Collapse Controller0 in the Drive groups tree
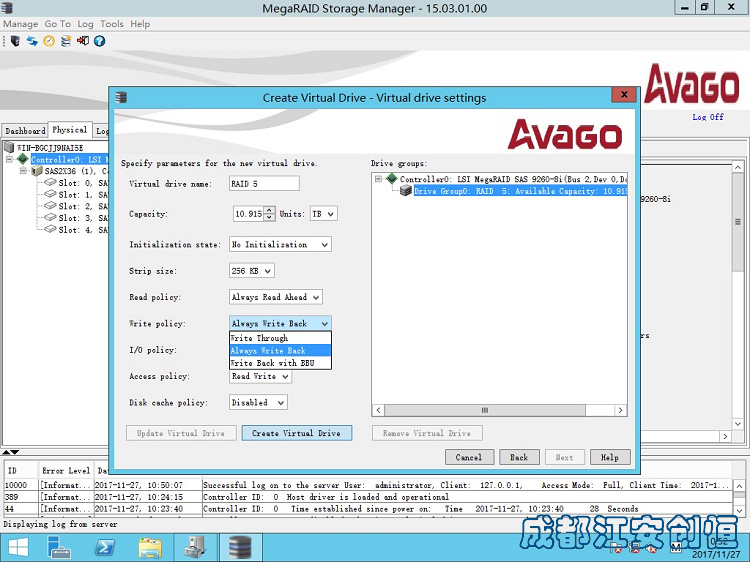Screen dimensions: 750x562 [378, 179]
